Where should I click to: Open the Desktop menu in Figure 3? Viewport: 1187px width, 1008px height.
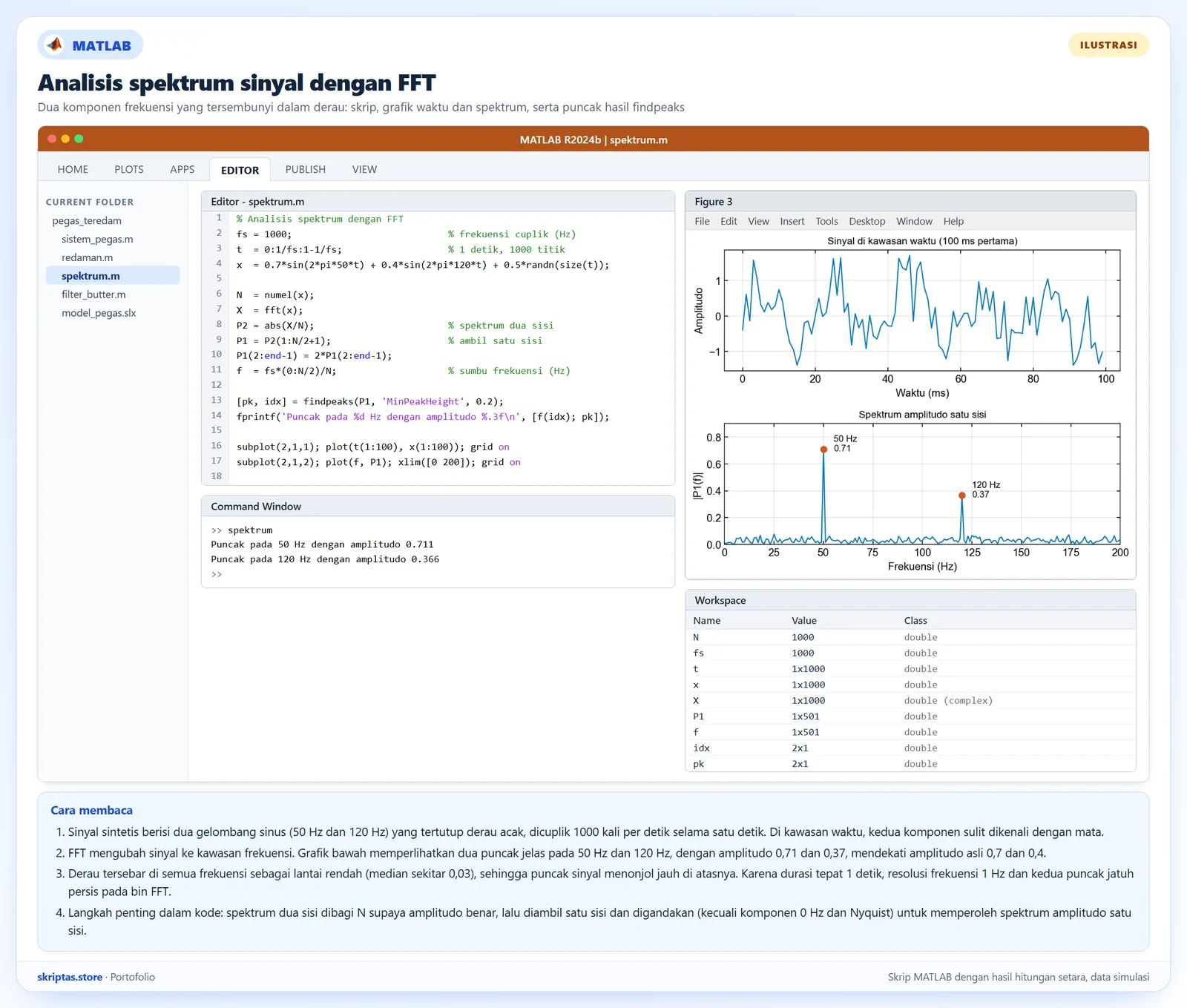[867, 221]
